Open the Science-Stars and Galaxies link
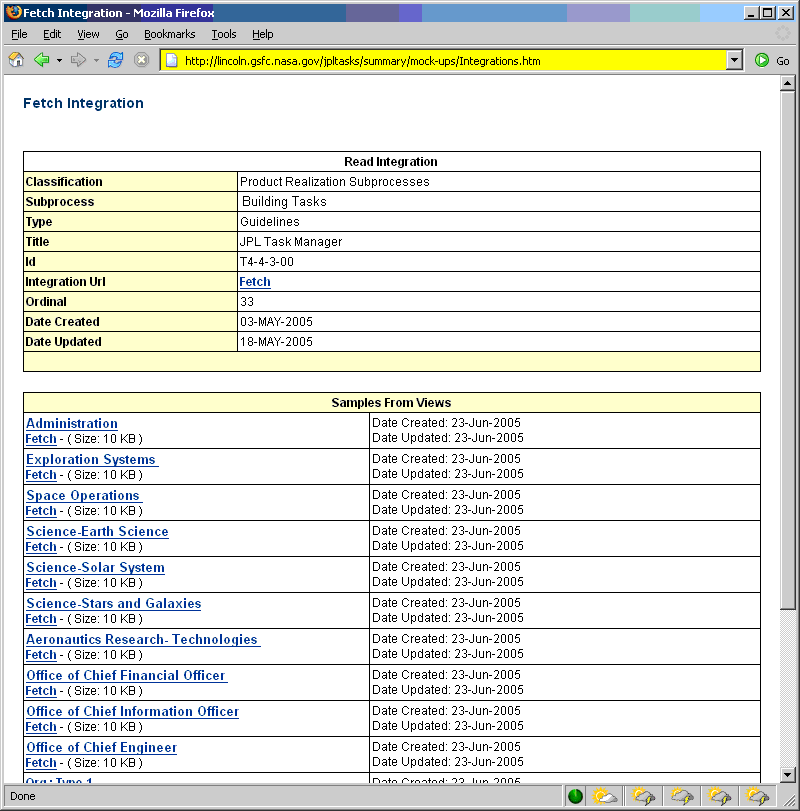This screenshot has height=811, width=800. (114, 603)
